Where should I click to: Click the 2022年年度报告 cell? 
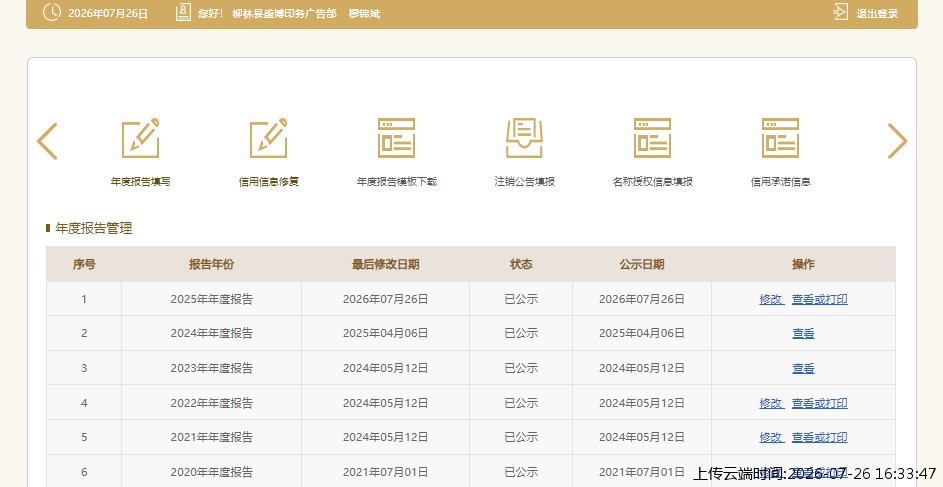[x=212, y=403]
